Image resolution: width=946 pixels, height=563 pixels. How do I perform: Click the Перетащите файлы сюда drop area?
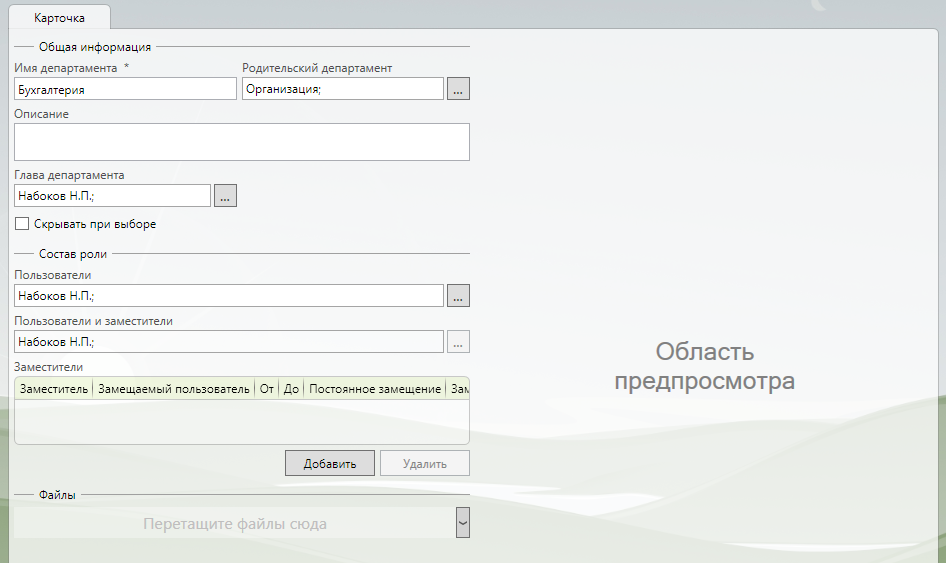pos(235,524)
